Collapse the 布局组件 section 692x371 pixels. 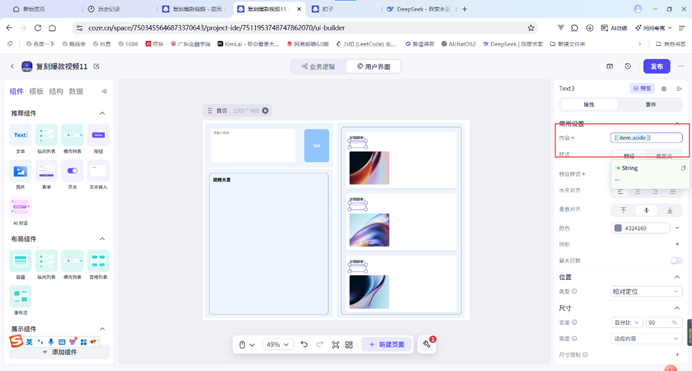pos(102,239)
